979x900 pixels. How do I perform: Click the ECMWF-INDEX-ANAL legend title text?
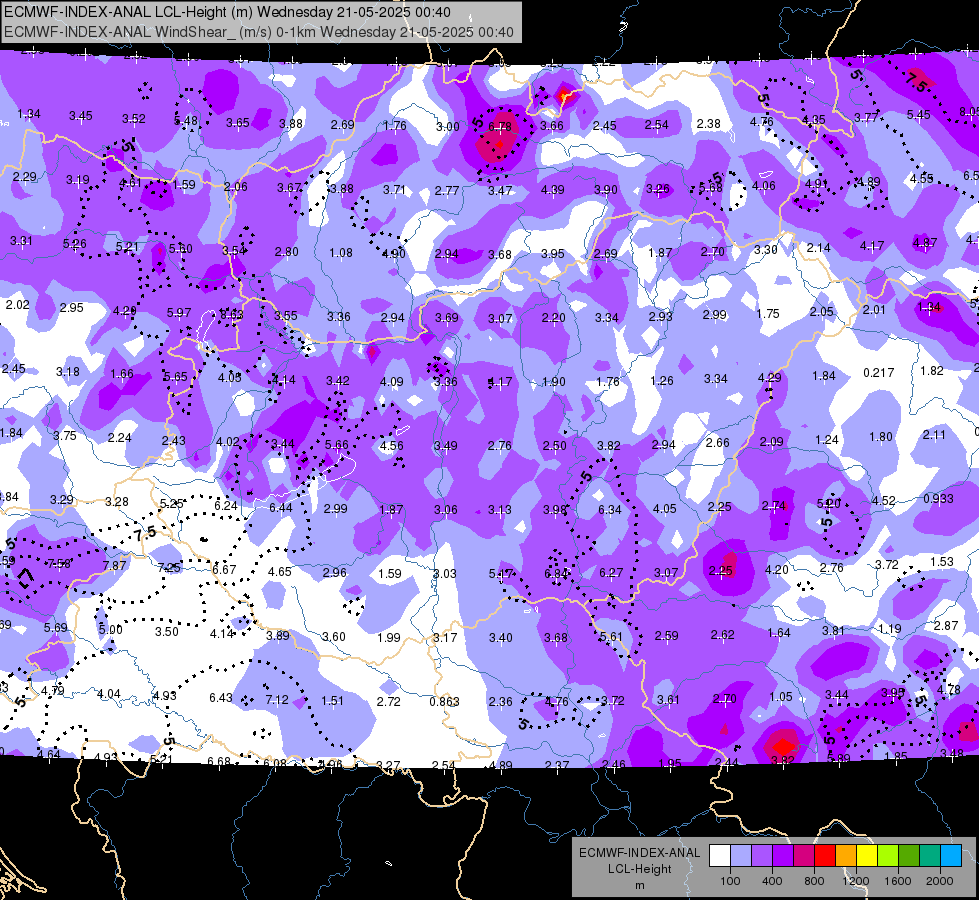pyautogui.click(x=639, y=853)
